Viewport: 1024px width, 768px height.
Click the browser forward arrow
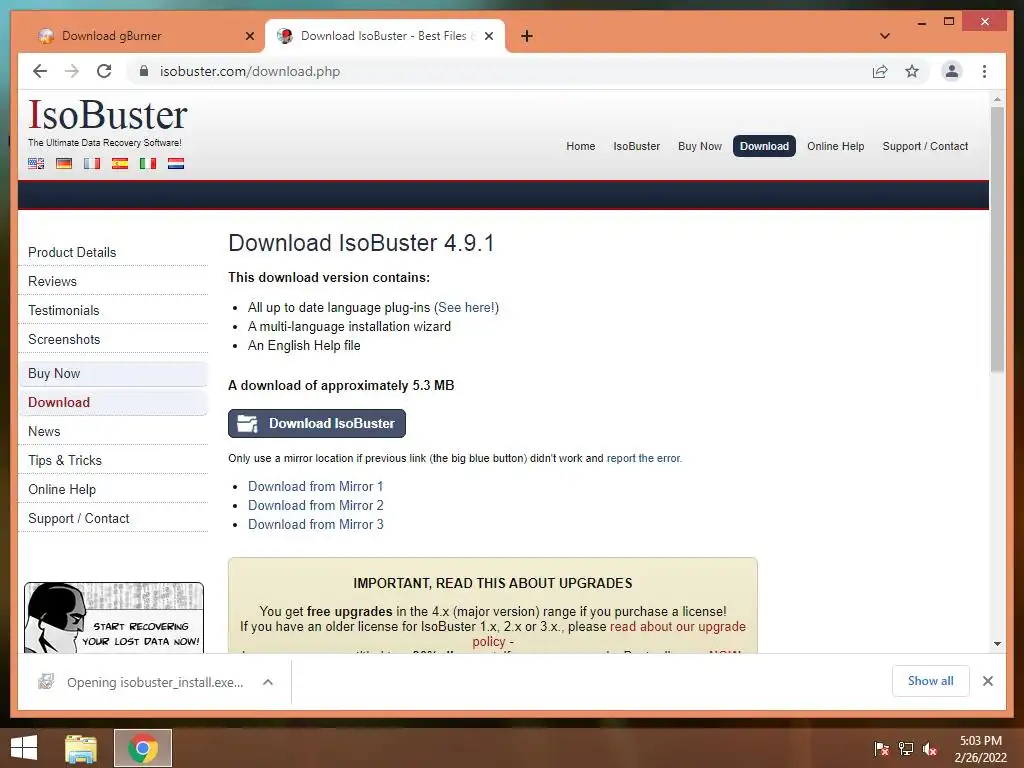pos(72,71)
